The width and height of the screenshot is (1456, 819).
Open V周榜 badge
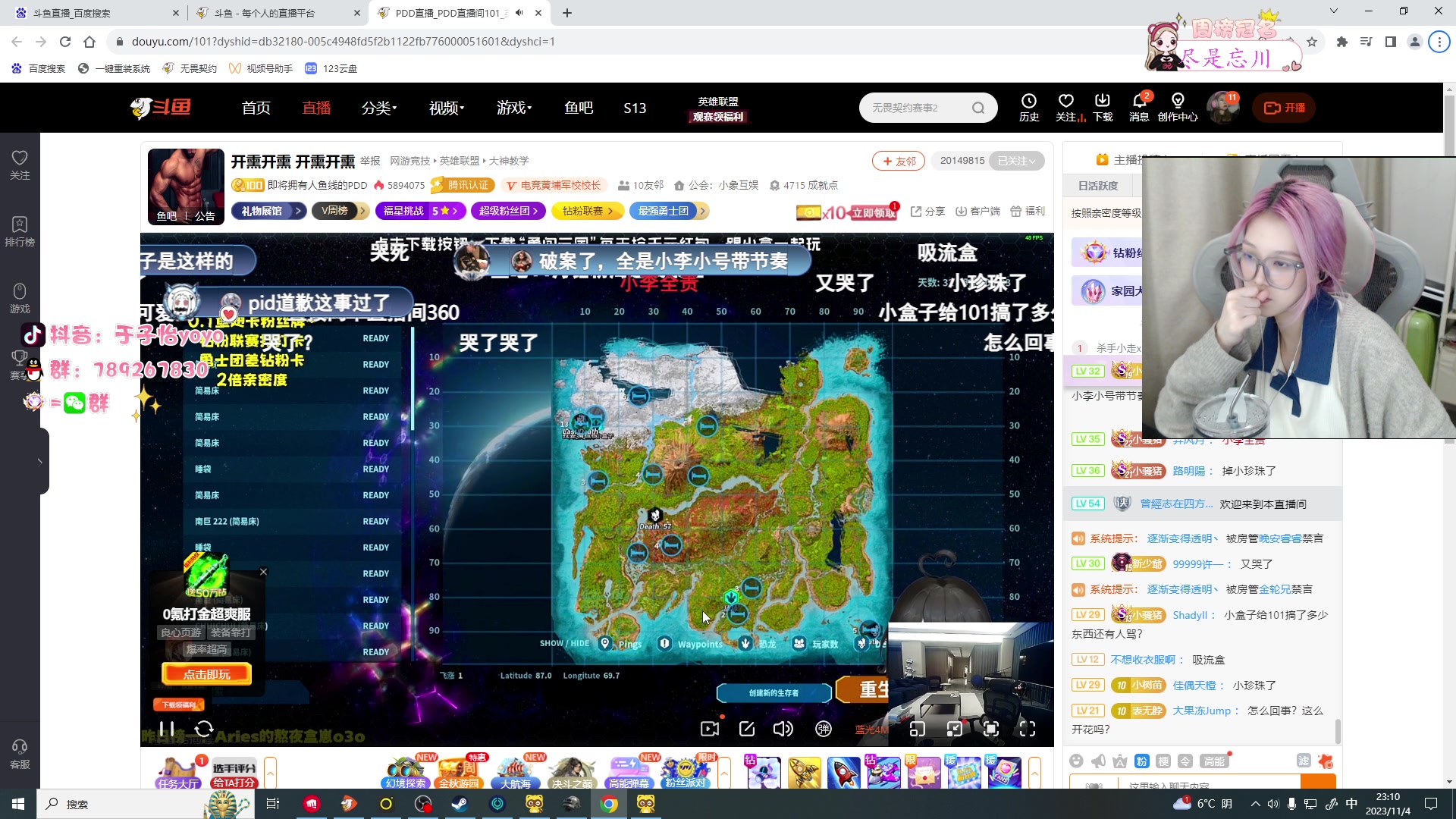click(340, 211)
